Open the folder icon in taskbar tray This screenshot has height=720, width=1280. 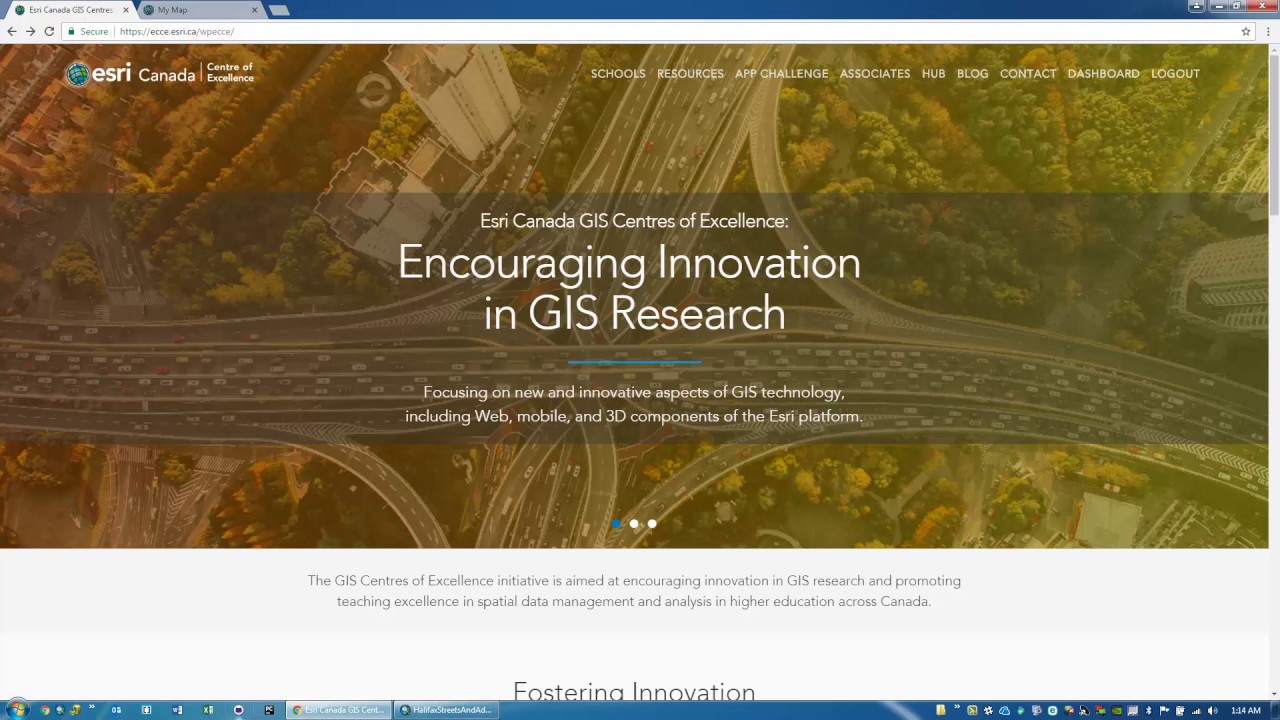(x=941, y=710)
